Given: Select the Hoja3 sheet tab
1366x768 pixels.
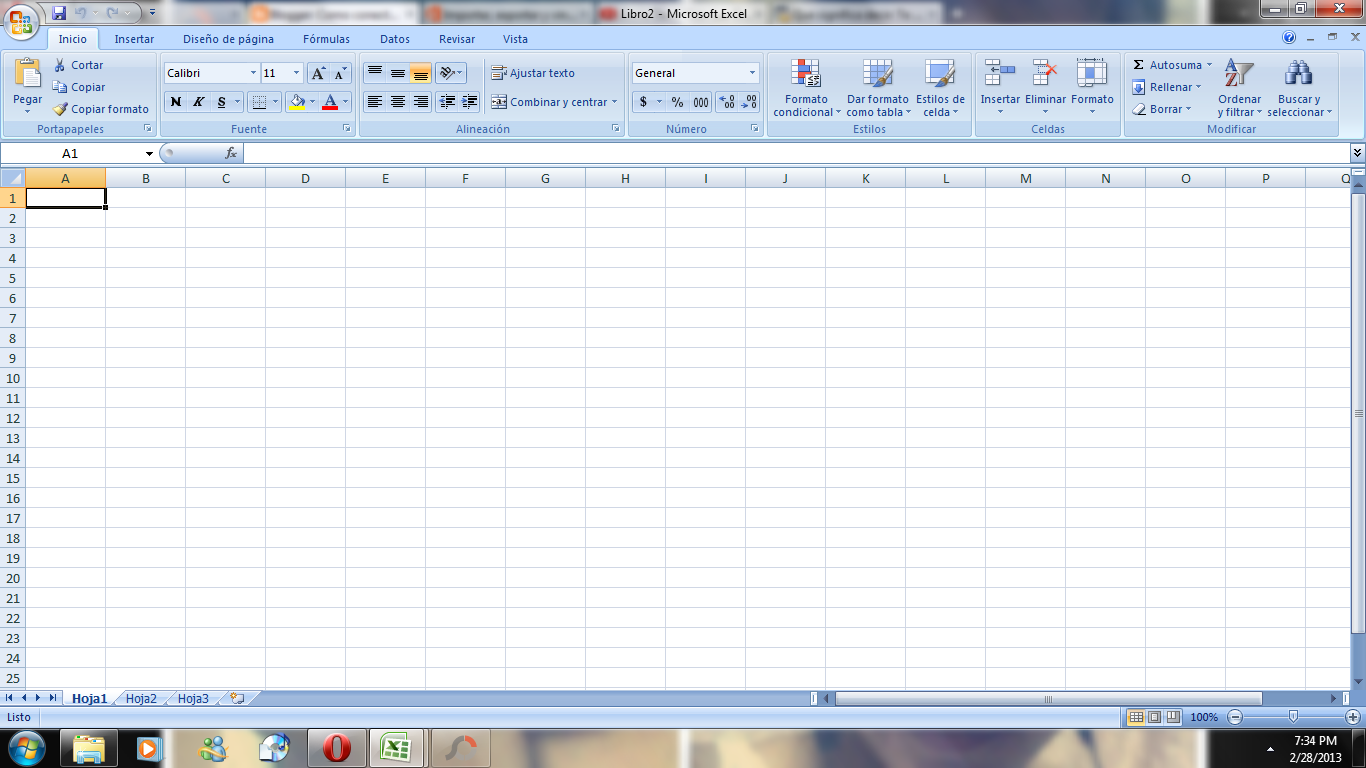Looking at the screenshot, I should click(x=193, y=699).
